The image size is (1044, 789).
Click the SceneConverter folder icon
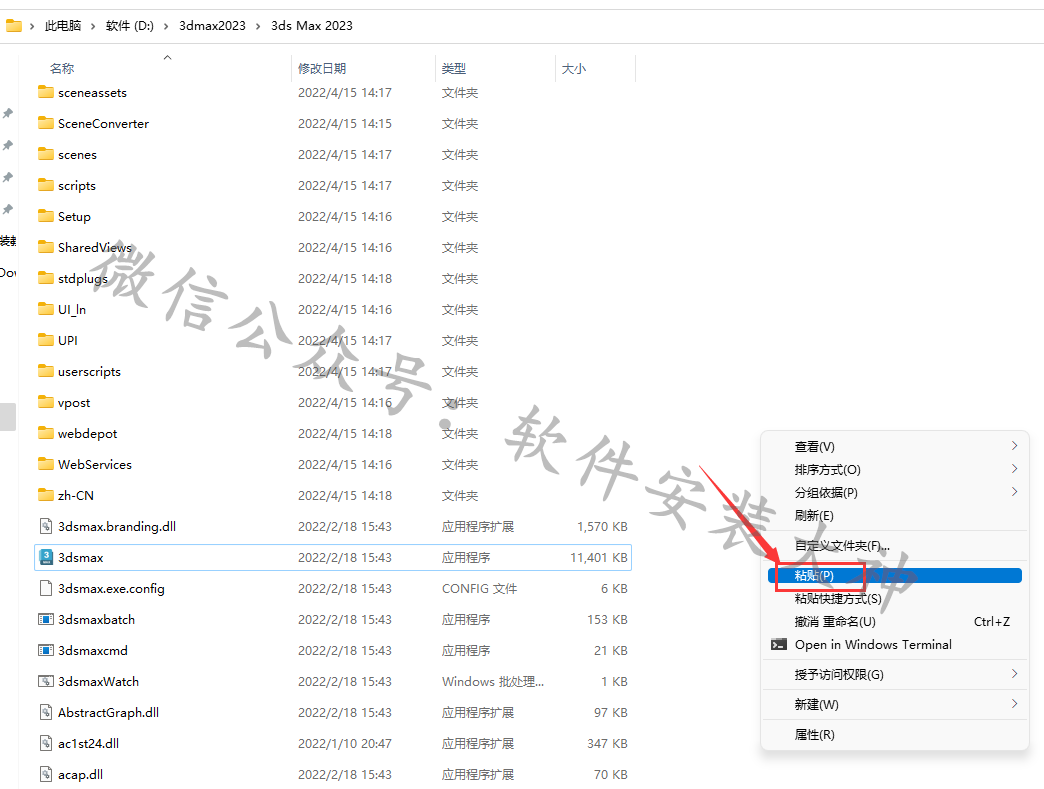pos(46,123)
